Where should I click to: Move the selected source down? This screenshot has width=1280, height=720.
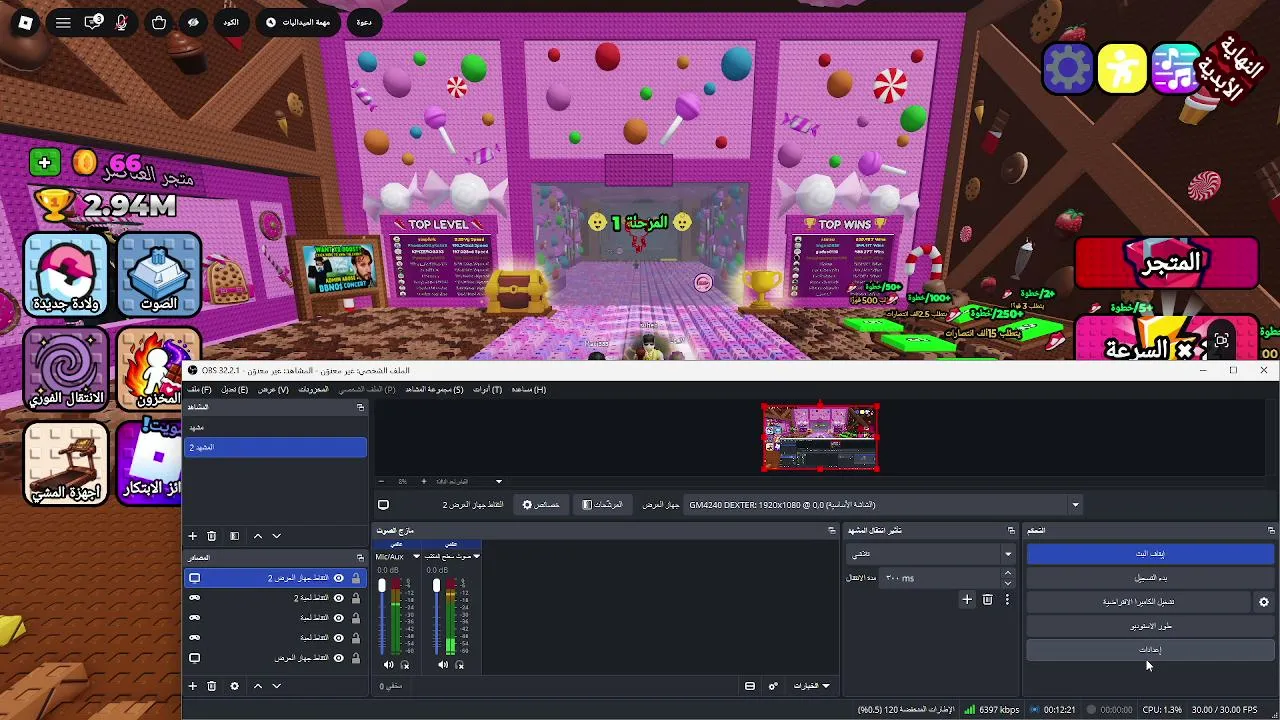click(x=277, y=686)
